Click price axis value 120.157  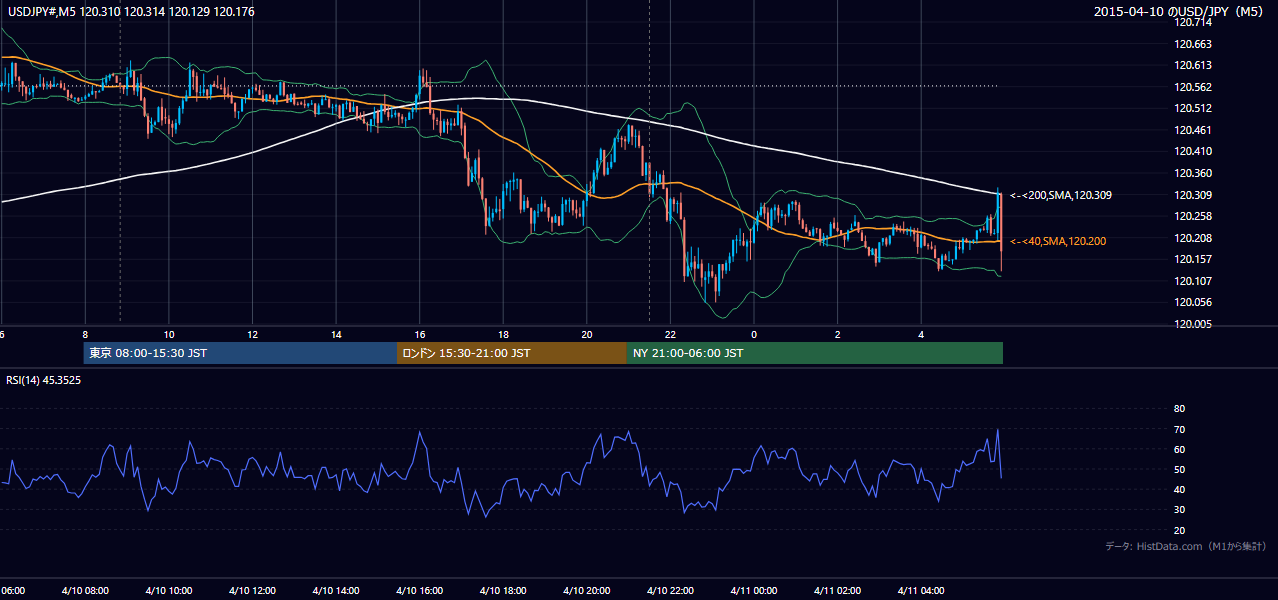(x=1195, y=259)
